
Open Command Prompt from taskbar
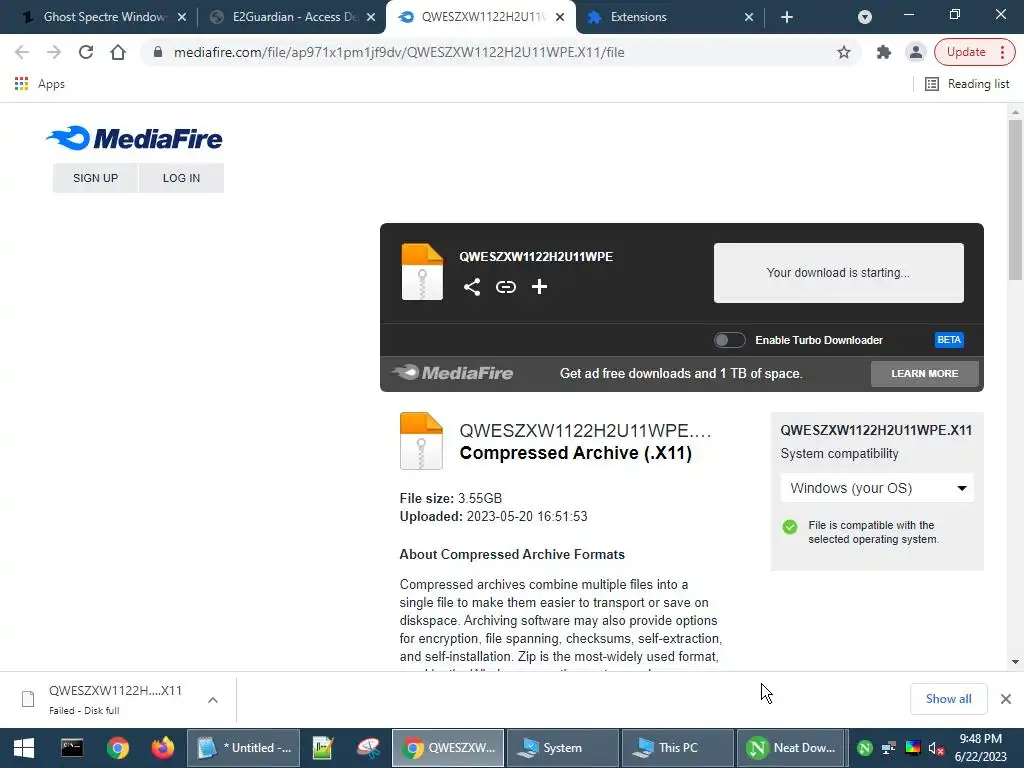click(72, 748)
